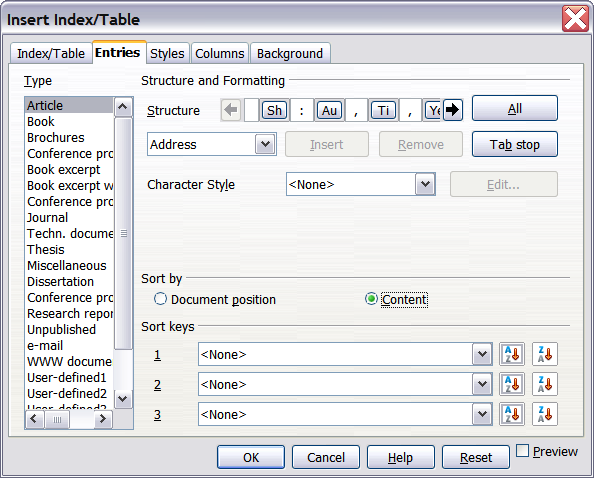Select Journal in Type list
The height and width of the screenshot is (478, 594).
(69, 217)
